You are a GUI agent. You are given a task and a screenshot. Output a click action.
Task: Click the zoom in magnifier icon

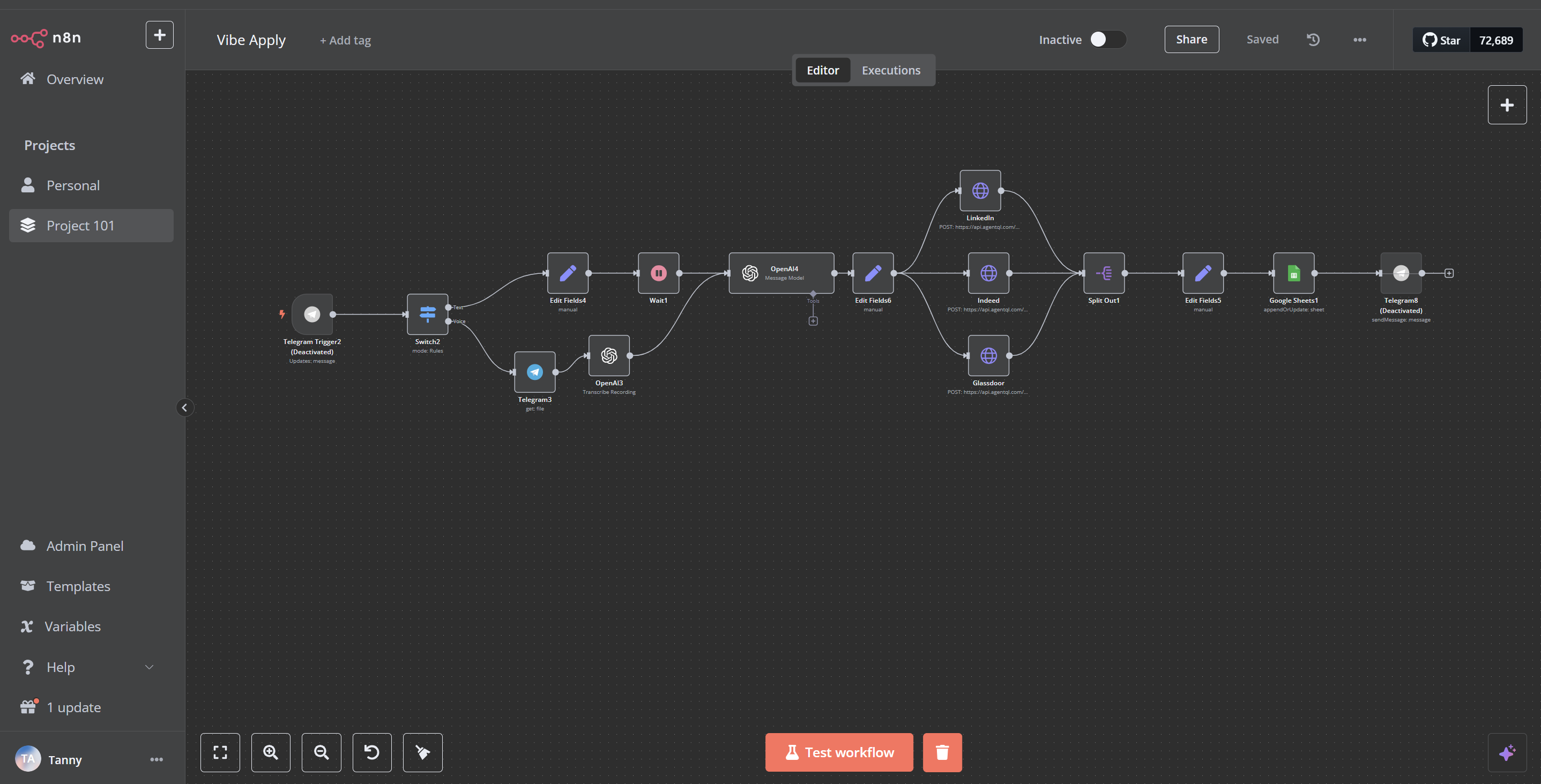tap(270, 752)
